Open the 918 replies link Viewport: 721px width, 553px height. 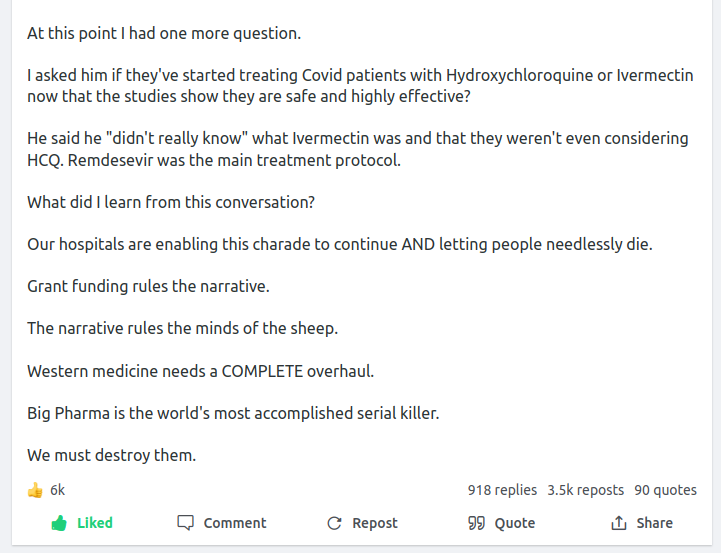[502, 490]
